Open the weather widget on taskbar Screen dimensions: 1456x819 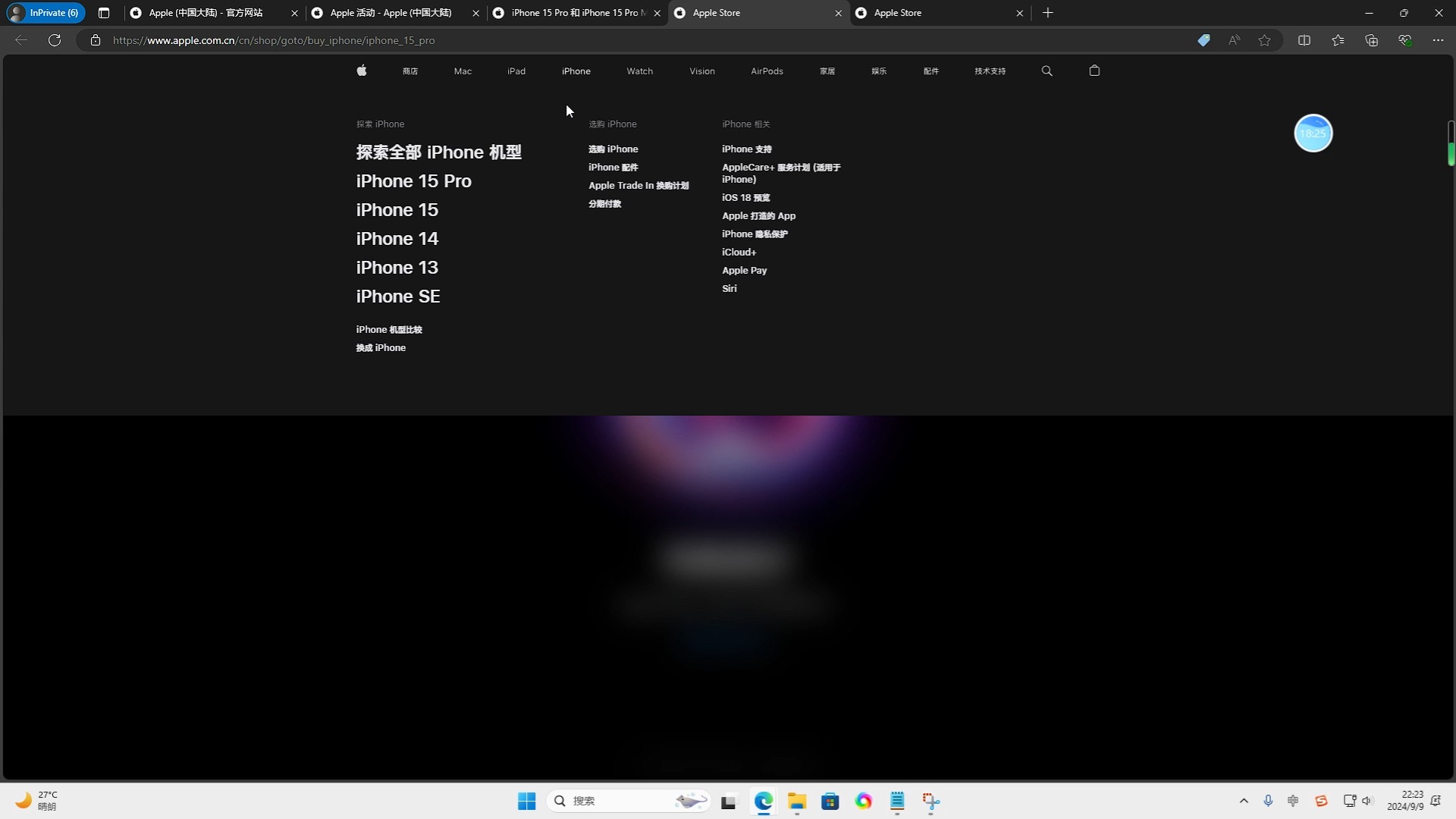[x=36, y=801]
